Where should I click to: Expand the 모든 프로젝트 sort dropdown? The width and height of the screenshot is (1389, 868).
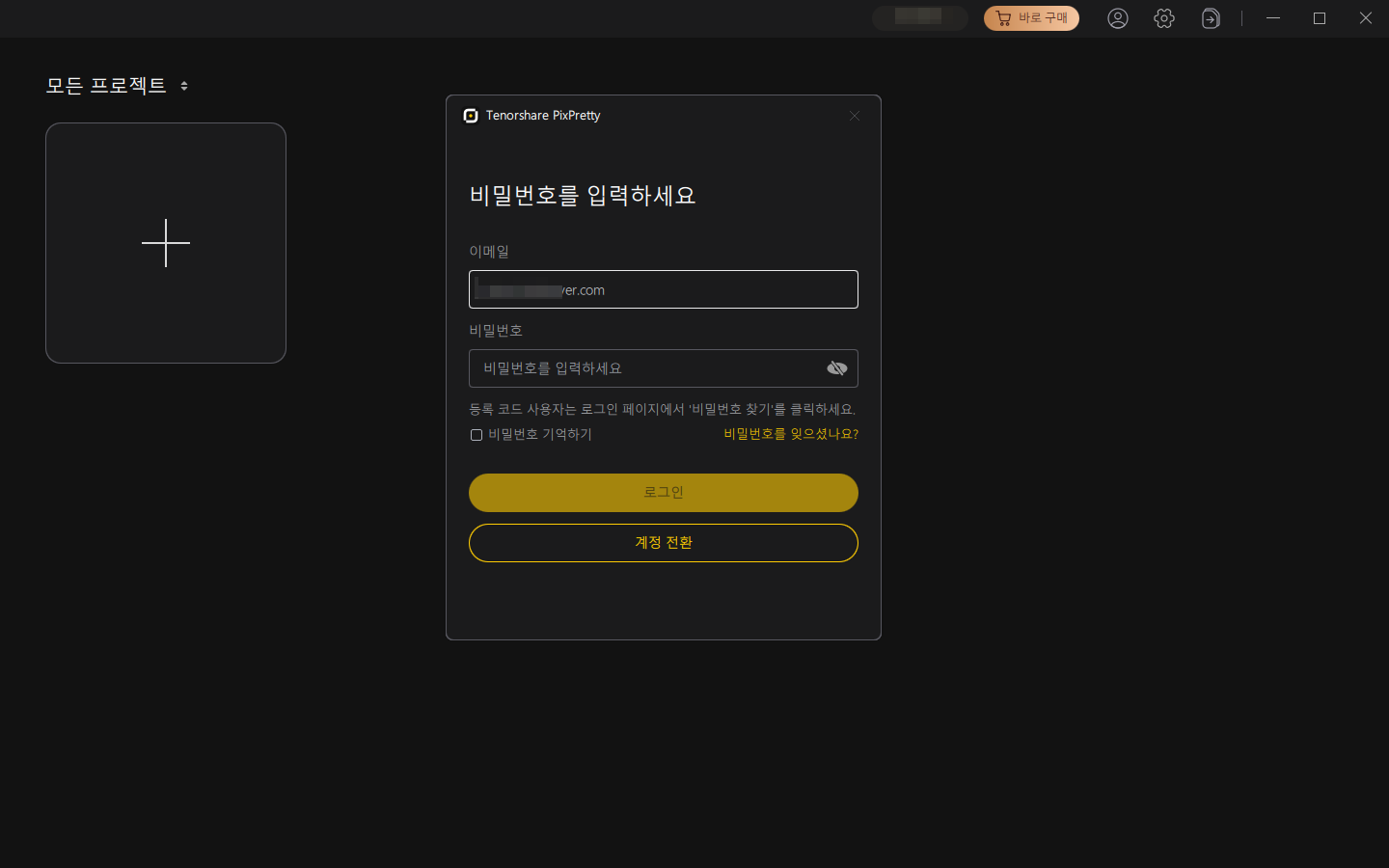(x=184, y=86)
